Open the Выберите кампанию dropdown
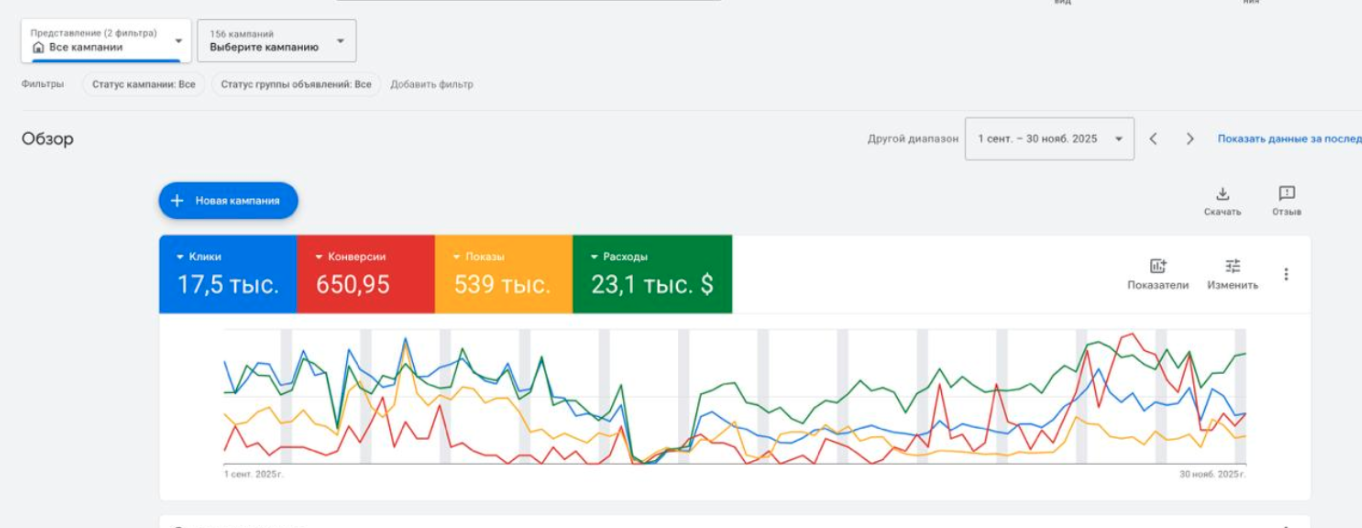1362x528 pixels. 276,41
